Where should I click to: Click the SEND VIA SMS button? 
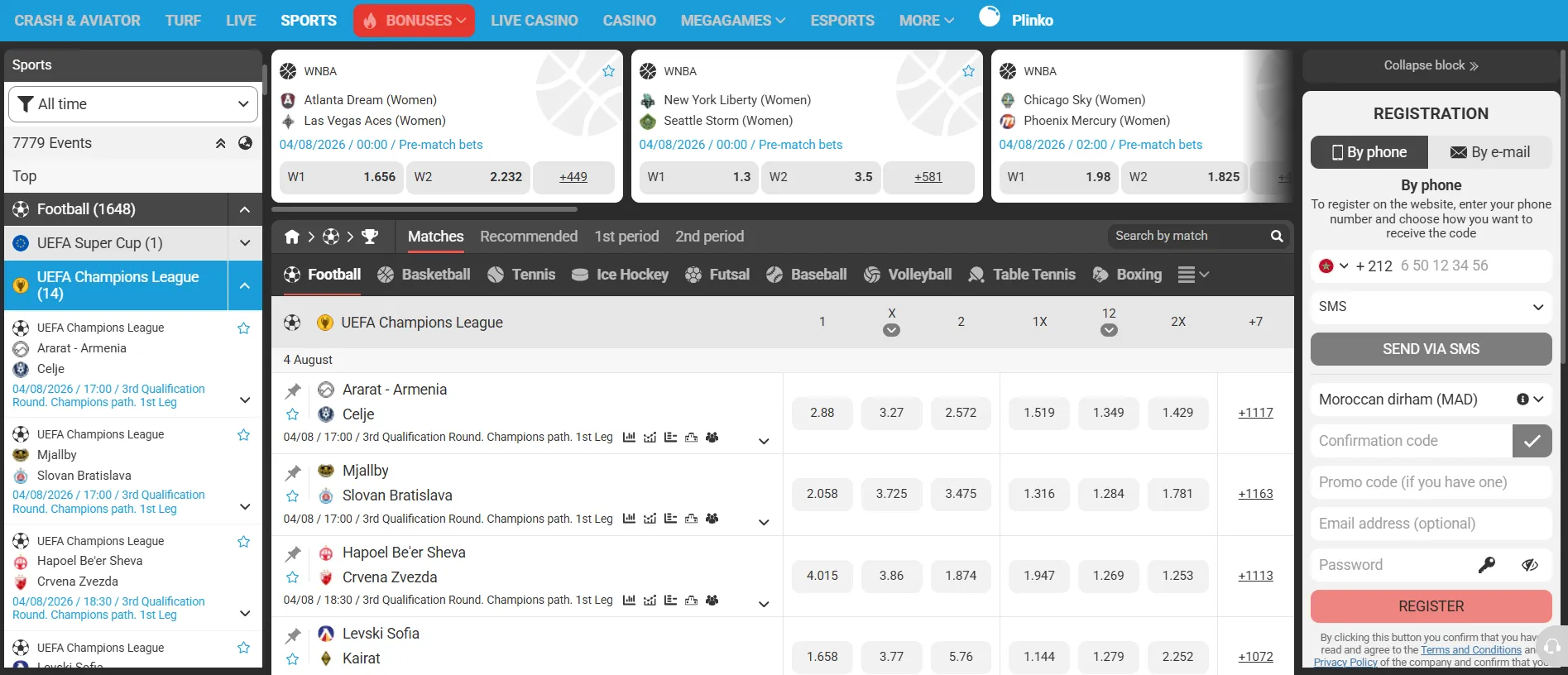pos(1431,349)
